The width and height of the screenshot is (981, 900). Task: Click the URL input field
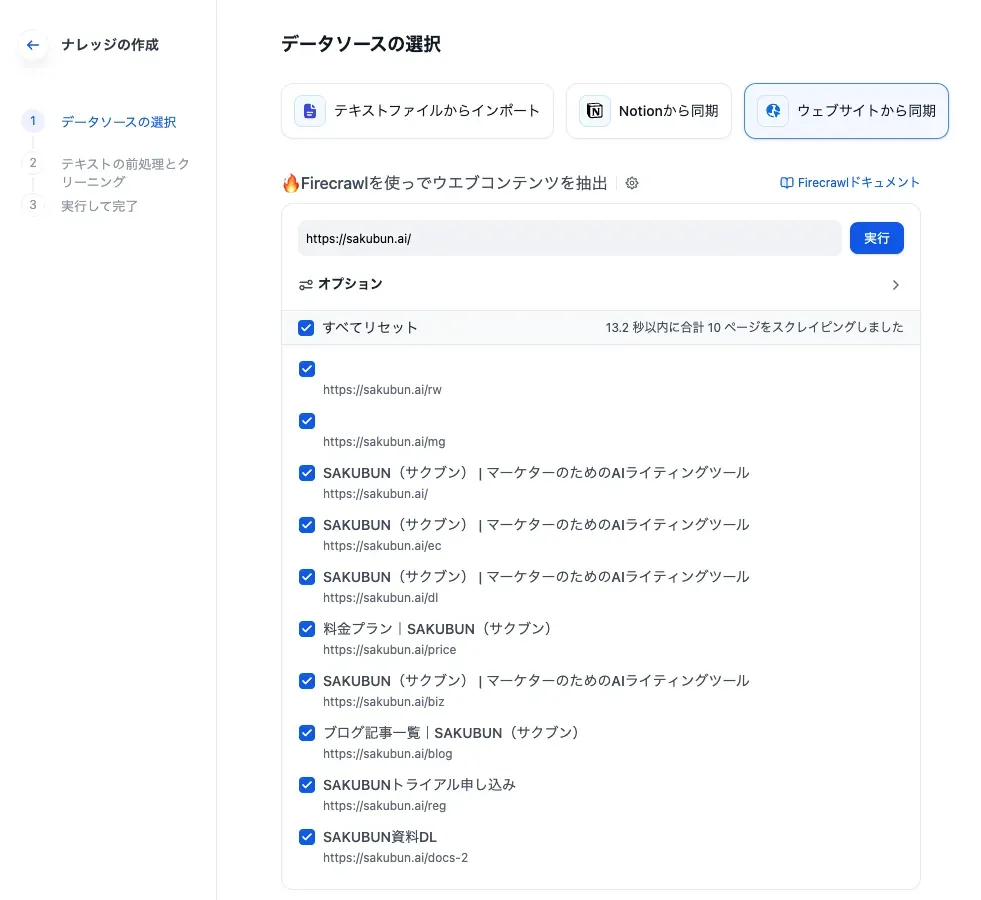coord(569,239)
